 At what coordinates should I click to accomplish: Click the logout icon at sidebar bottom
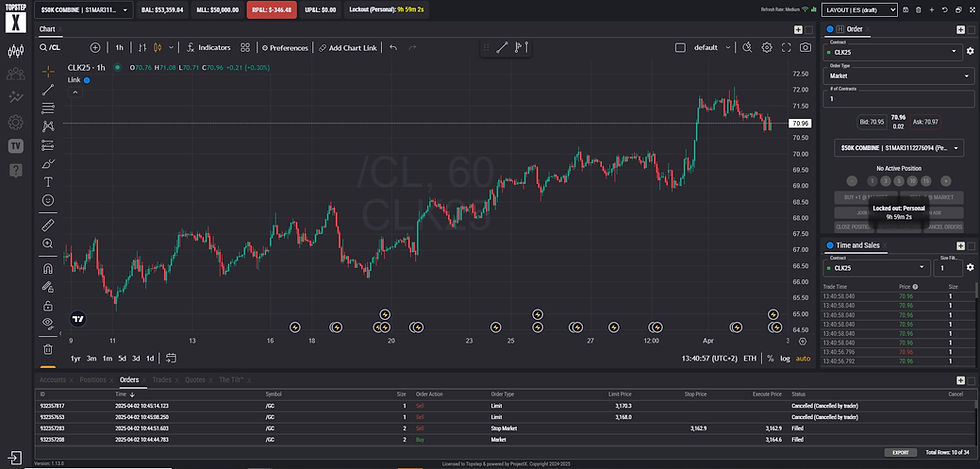coord(16,457)
